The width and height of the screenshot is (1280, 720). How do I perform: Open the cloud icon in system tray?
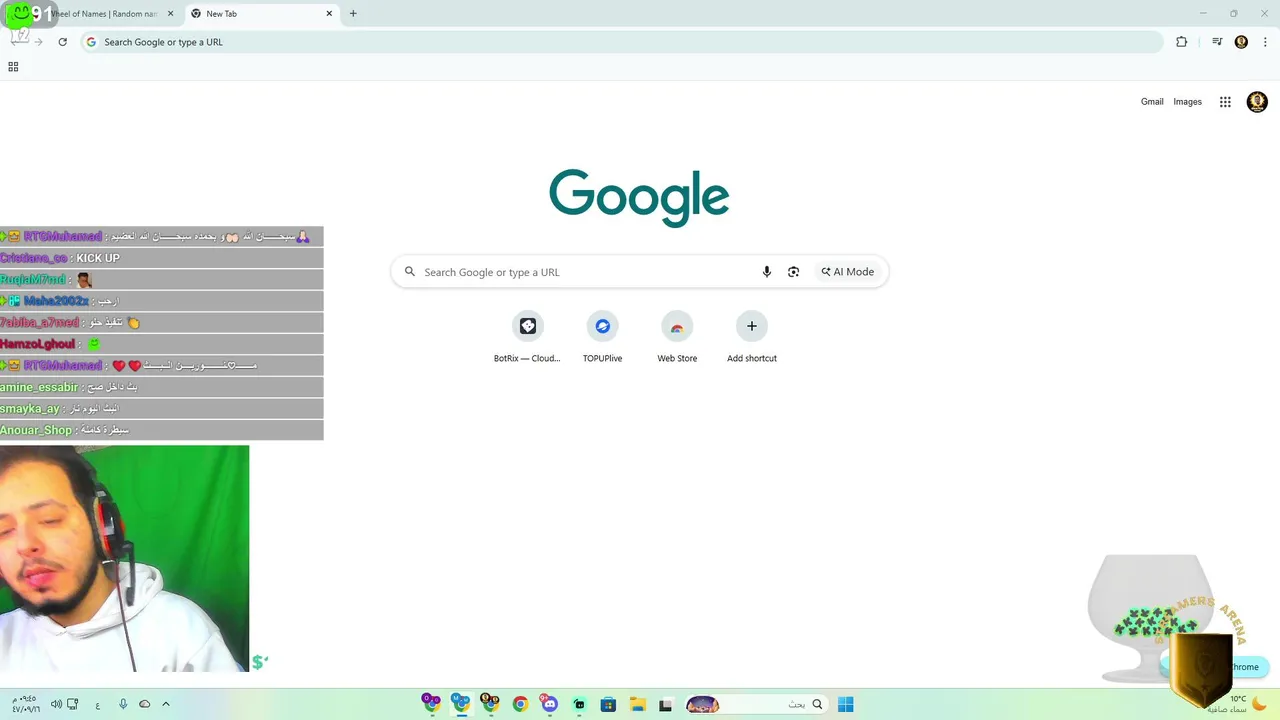pyautogui.click(x=145, y=704)
